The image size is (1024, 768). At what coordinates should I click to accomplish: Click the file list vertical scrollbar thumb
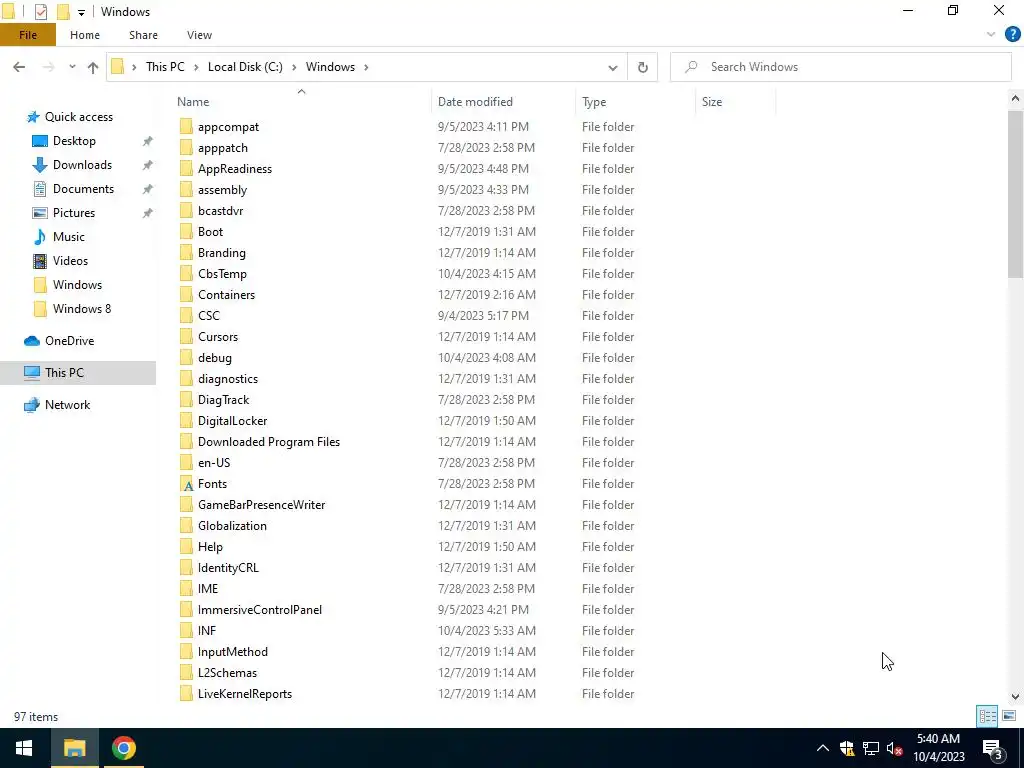tap(1015, 194)
